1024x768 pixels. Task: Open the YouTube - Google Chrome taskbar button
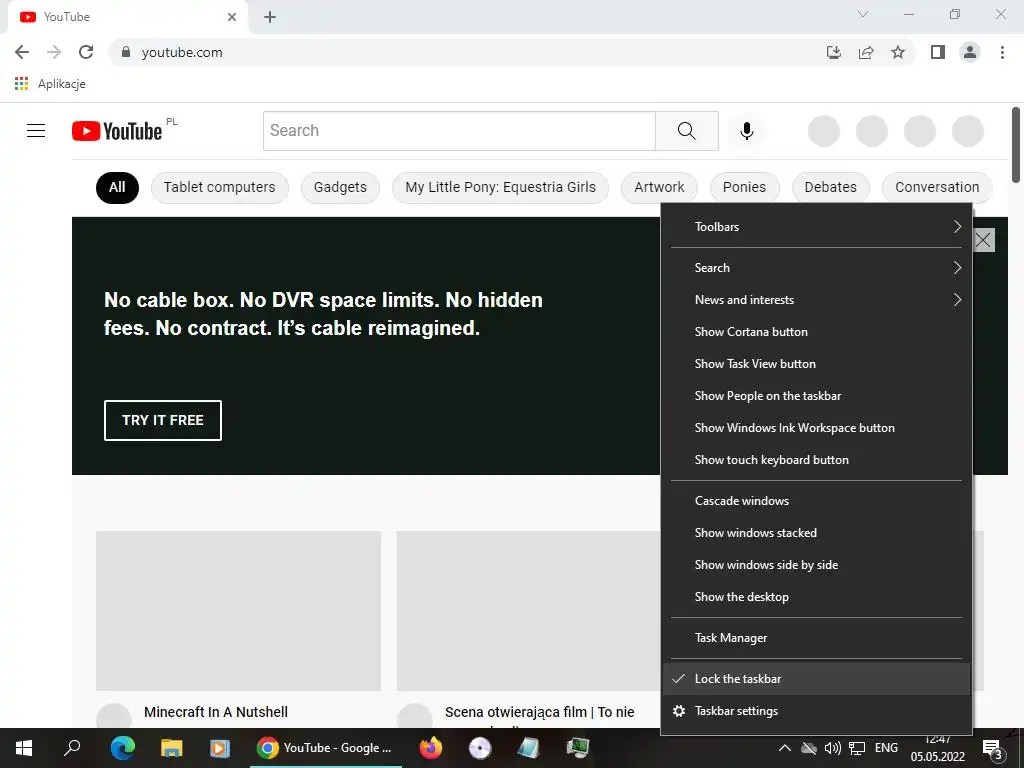click(326, 748)
